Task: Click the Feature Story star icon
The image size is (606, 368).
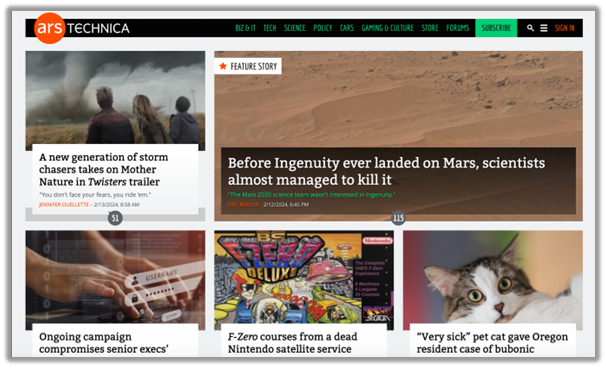Action: click(223, 66)
